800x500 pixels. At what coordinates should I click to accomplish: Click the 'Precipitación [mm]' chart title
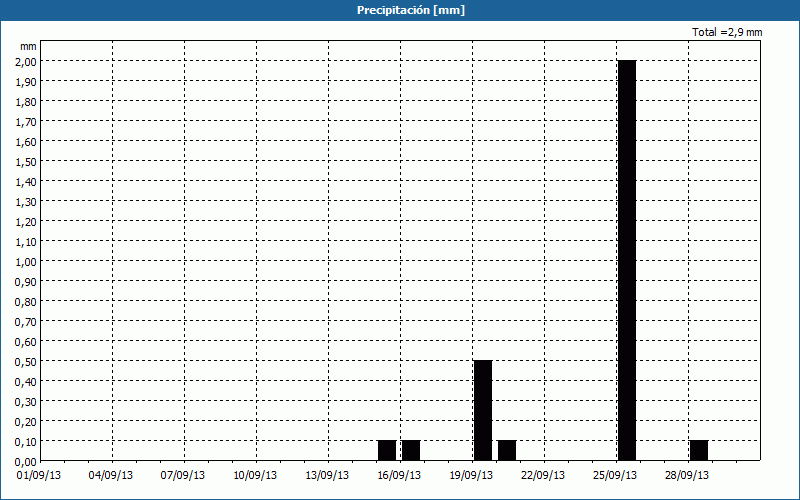(x=411, y=10)
